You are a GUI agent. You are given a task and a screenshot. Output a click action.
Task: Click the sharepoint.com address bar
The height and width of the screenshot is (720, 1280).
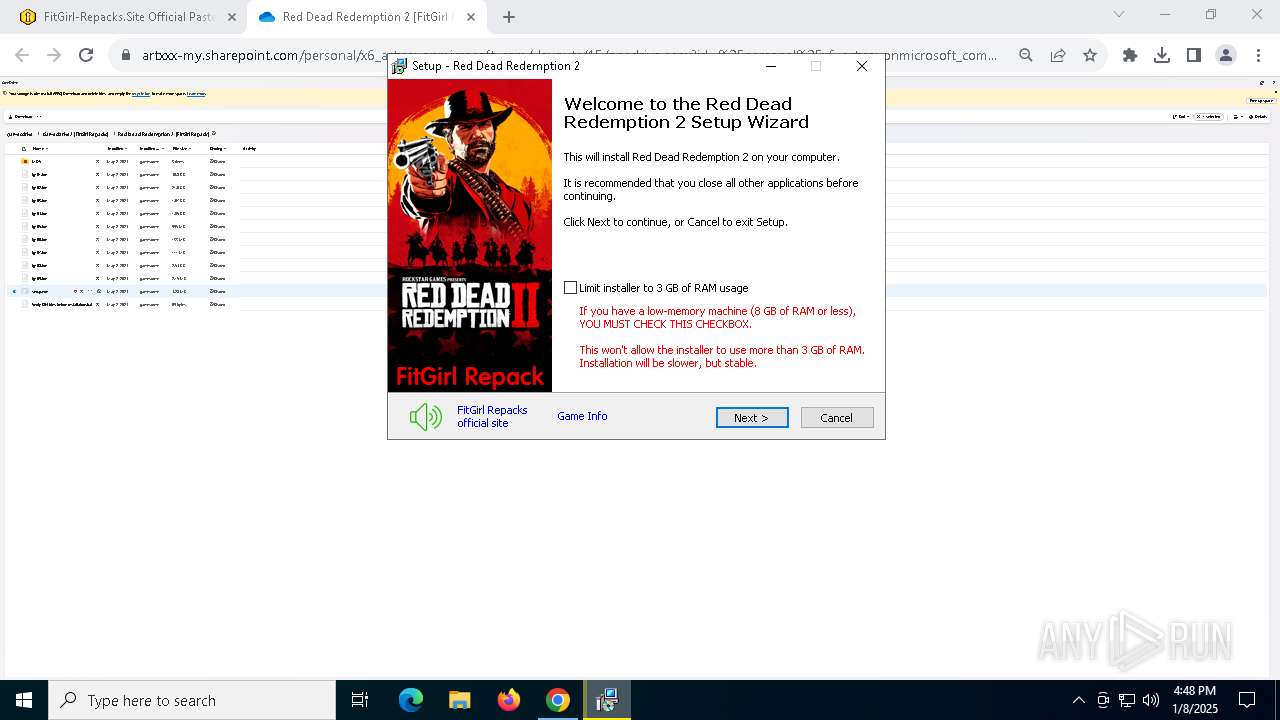coord(570,56)
